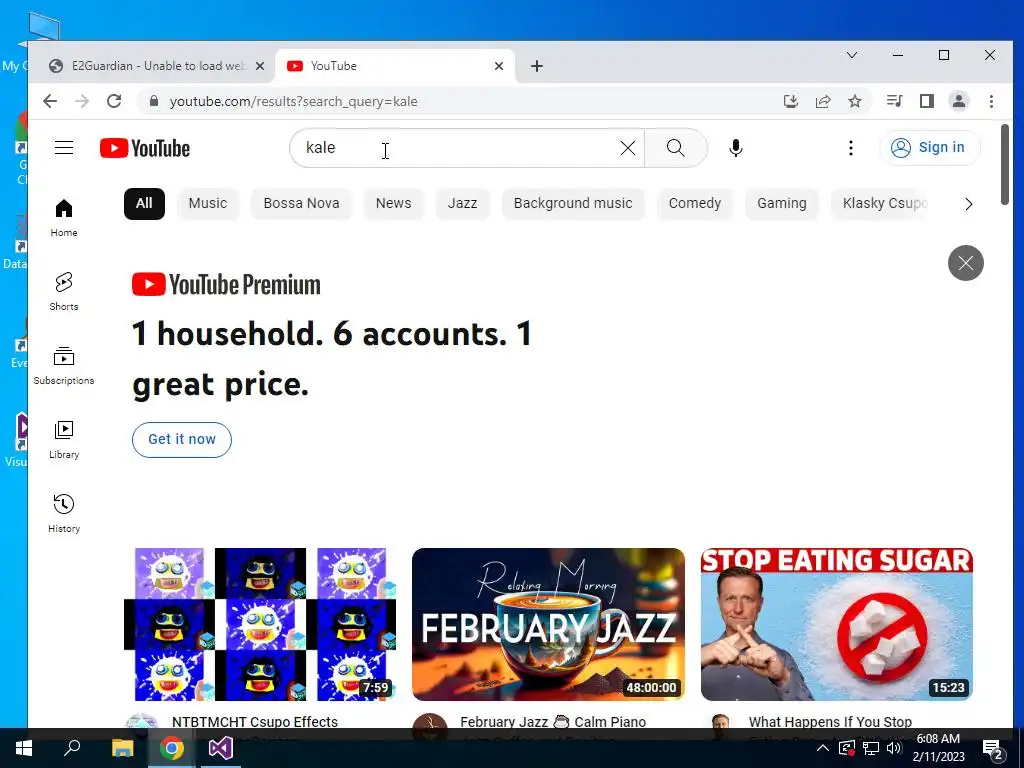Show hidden tray icons chevron
This screenshot has height=768, width=1024.
[x=822, y=748]
